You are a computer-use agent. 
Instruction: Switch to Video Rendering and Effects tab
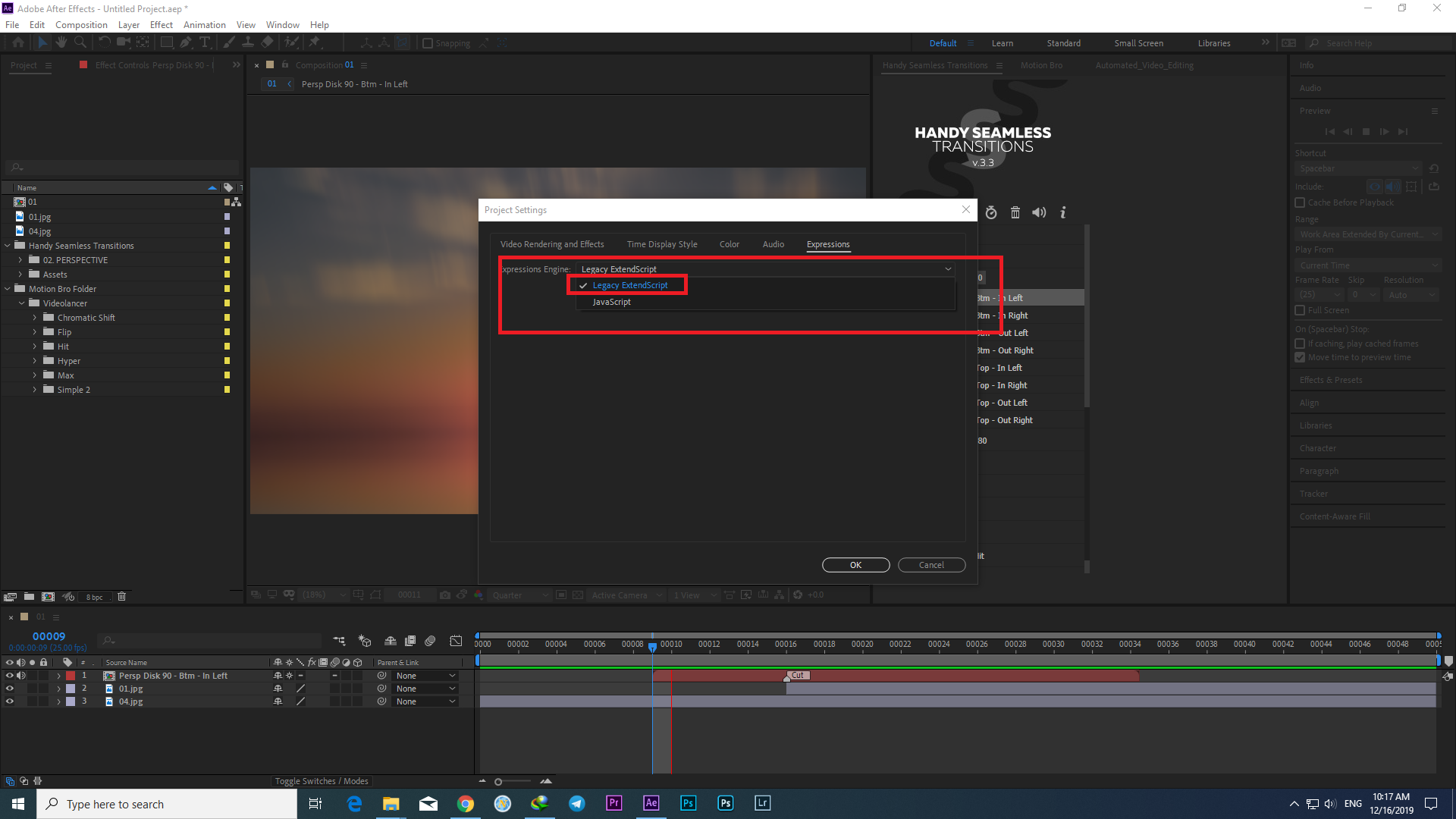point(552,244)
